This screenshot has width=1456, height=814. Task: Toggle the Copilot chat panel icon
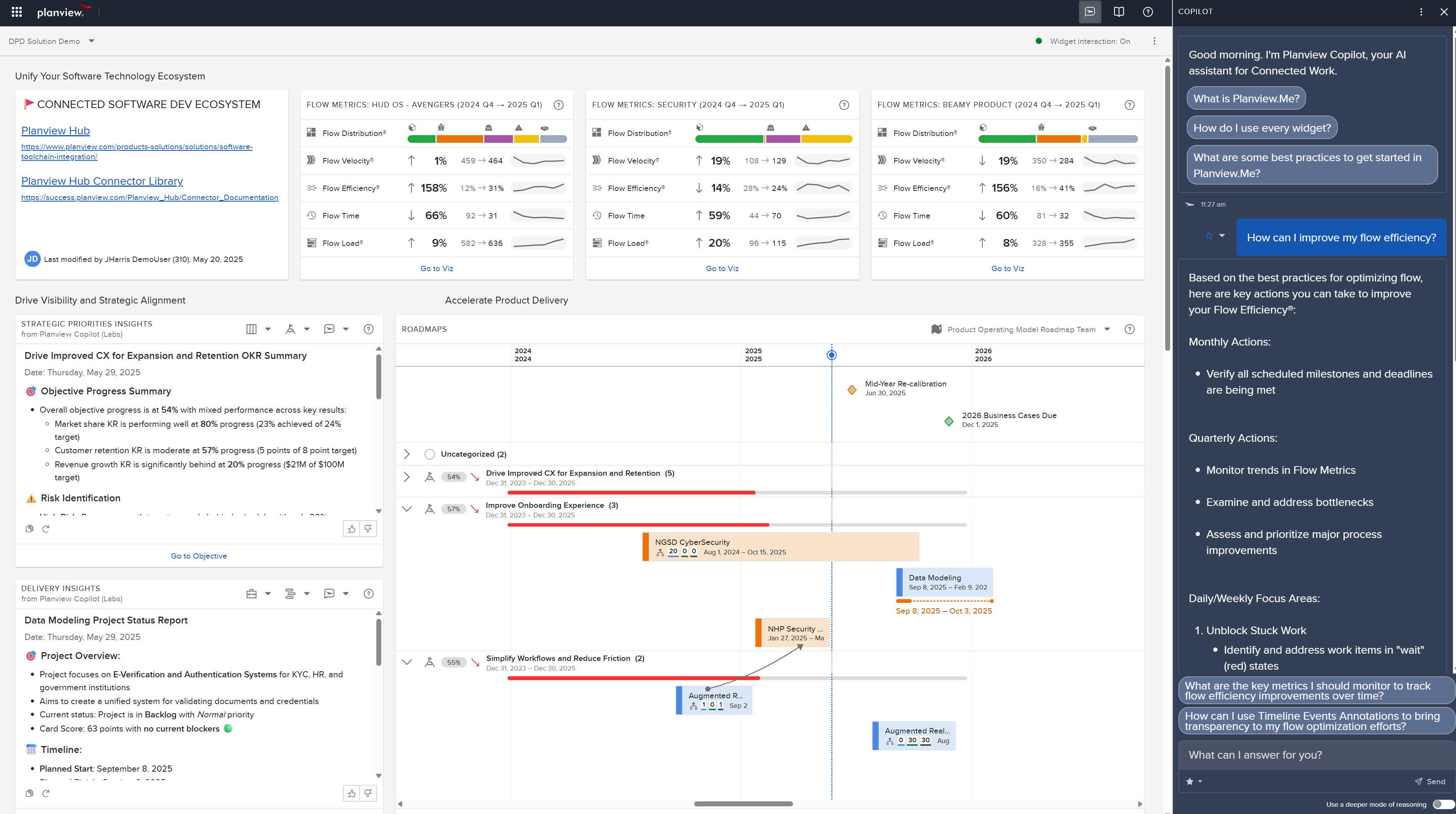pos(1090,12)
